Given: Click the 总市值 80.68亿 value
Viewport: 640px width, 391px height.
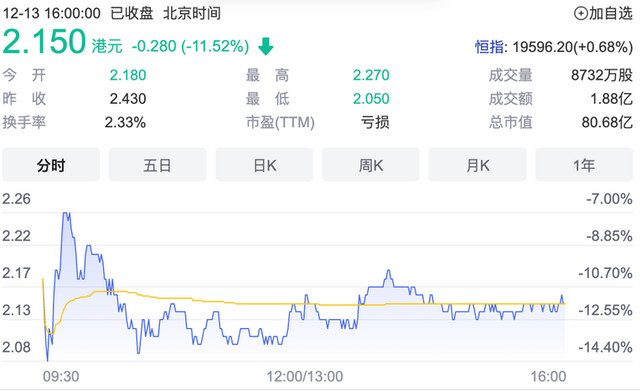Looking at the screenshot, I should click(x=607, y=122).
